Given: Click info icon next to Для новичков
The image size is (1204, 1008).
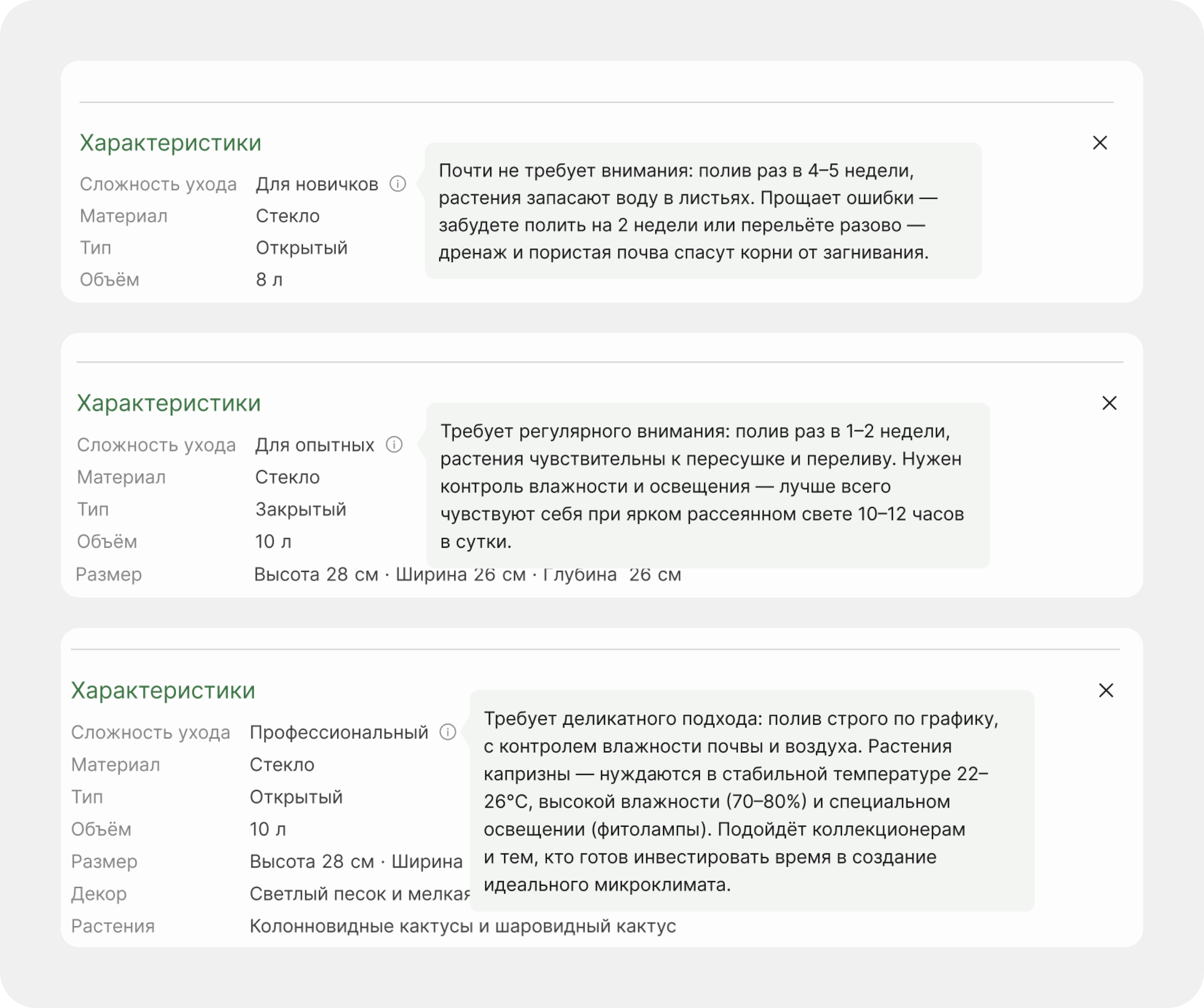Looking at the screenshot, I should click(x=398, y=184).
